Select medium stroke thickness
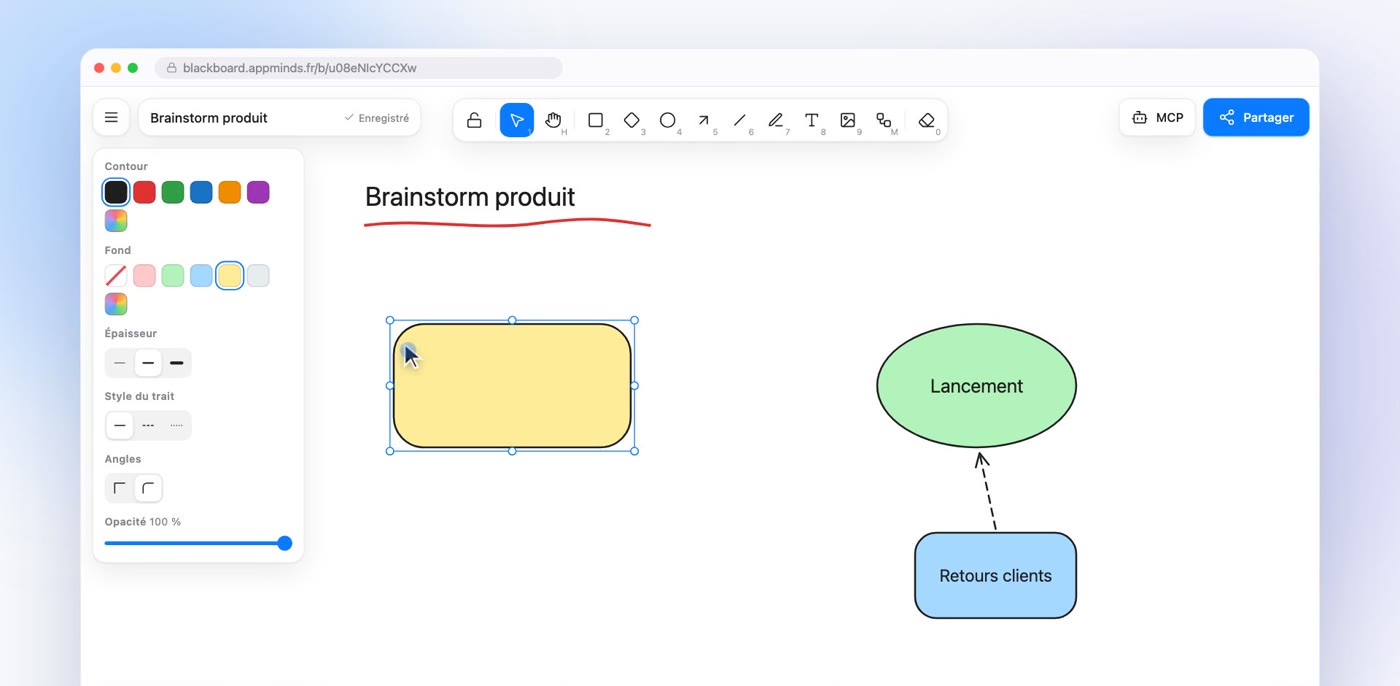 [x=148, y=363]
